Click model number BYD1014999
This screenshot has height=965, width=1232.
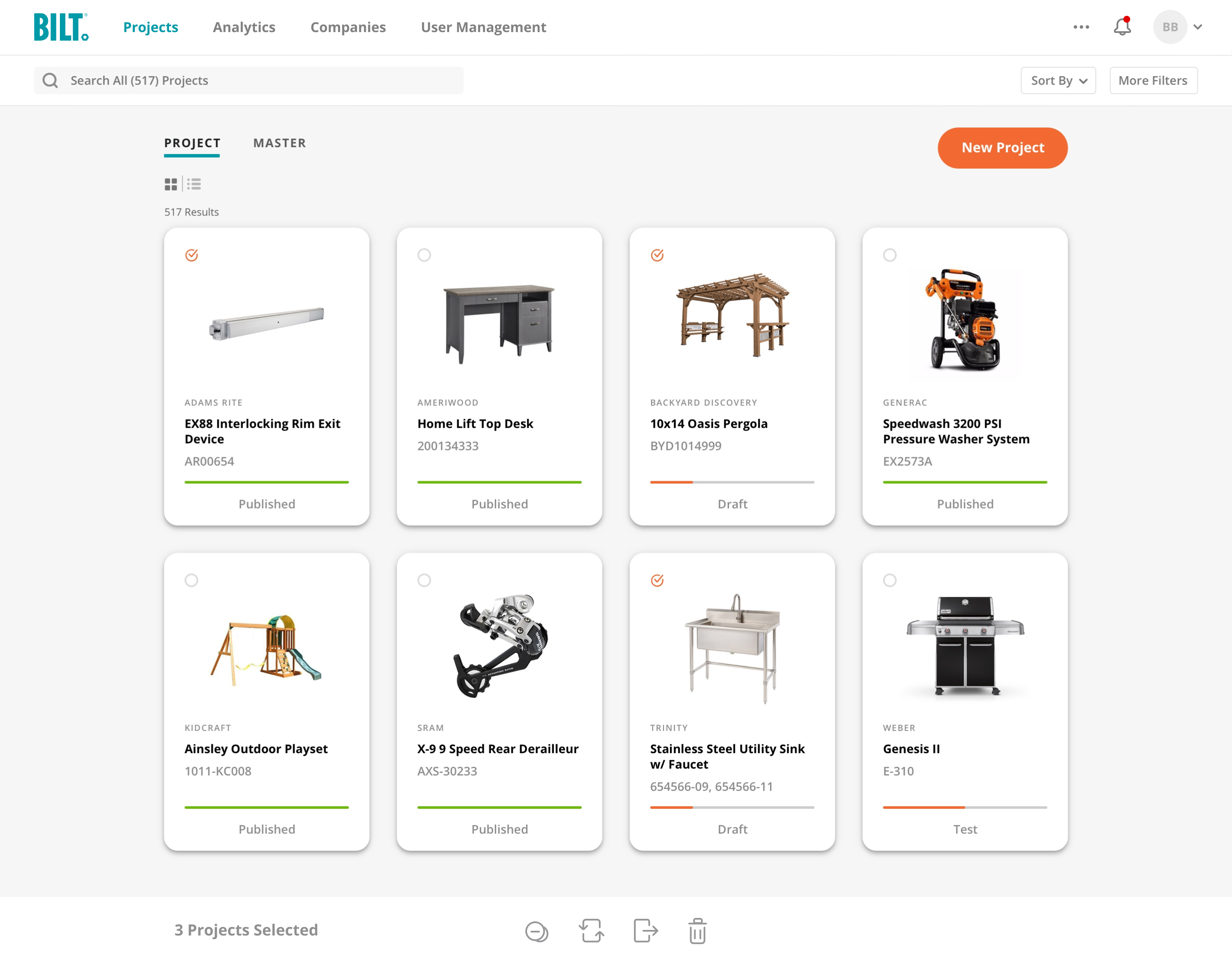[x=685, y=446]
